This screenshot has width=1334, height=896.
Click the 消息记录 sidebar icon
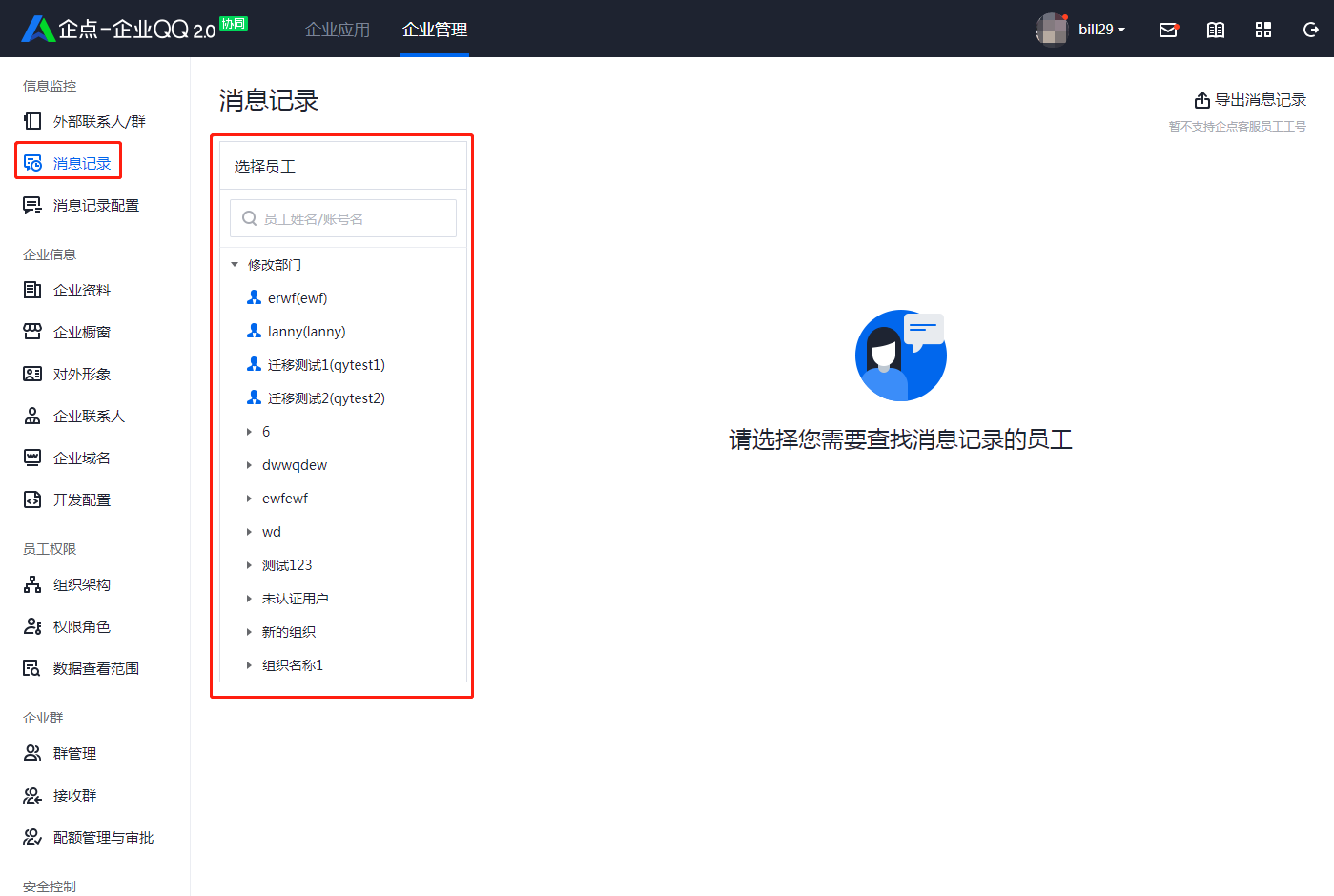point(32,163)
